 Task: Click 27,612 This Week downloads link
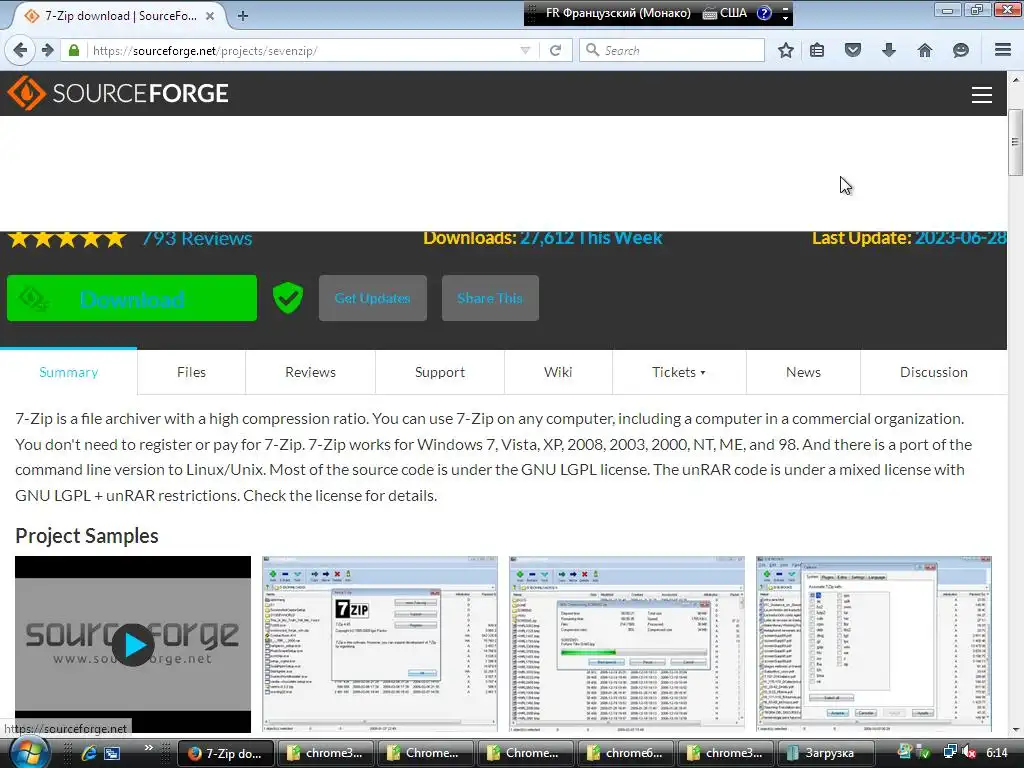pos(591,238)
